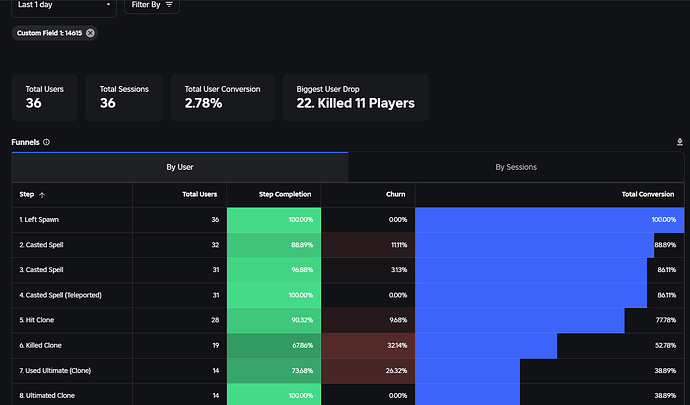Click the 90.32% step completion cell

pyautogui.click(x=274, y=320)
